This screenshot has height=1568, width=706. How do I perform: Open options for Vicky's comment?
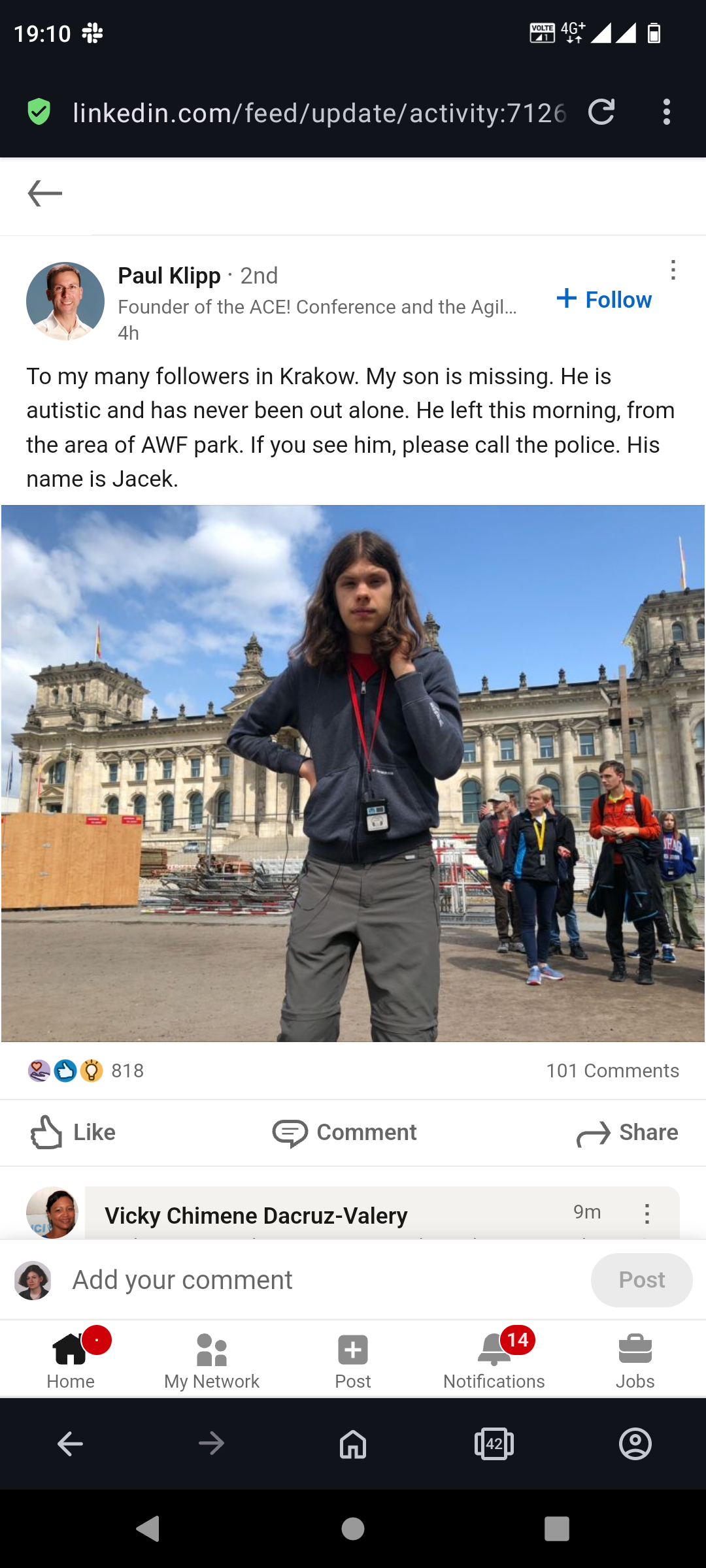coord(647,1213)
